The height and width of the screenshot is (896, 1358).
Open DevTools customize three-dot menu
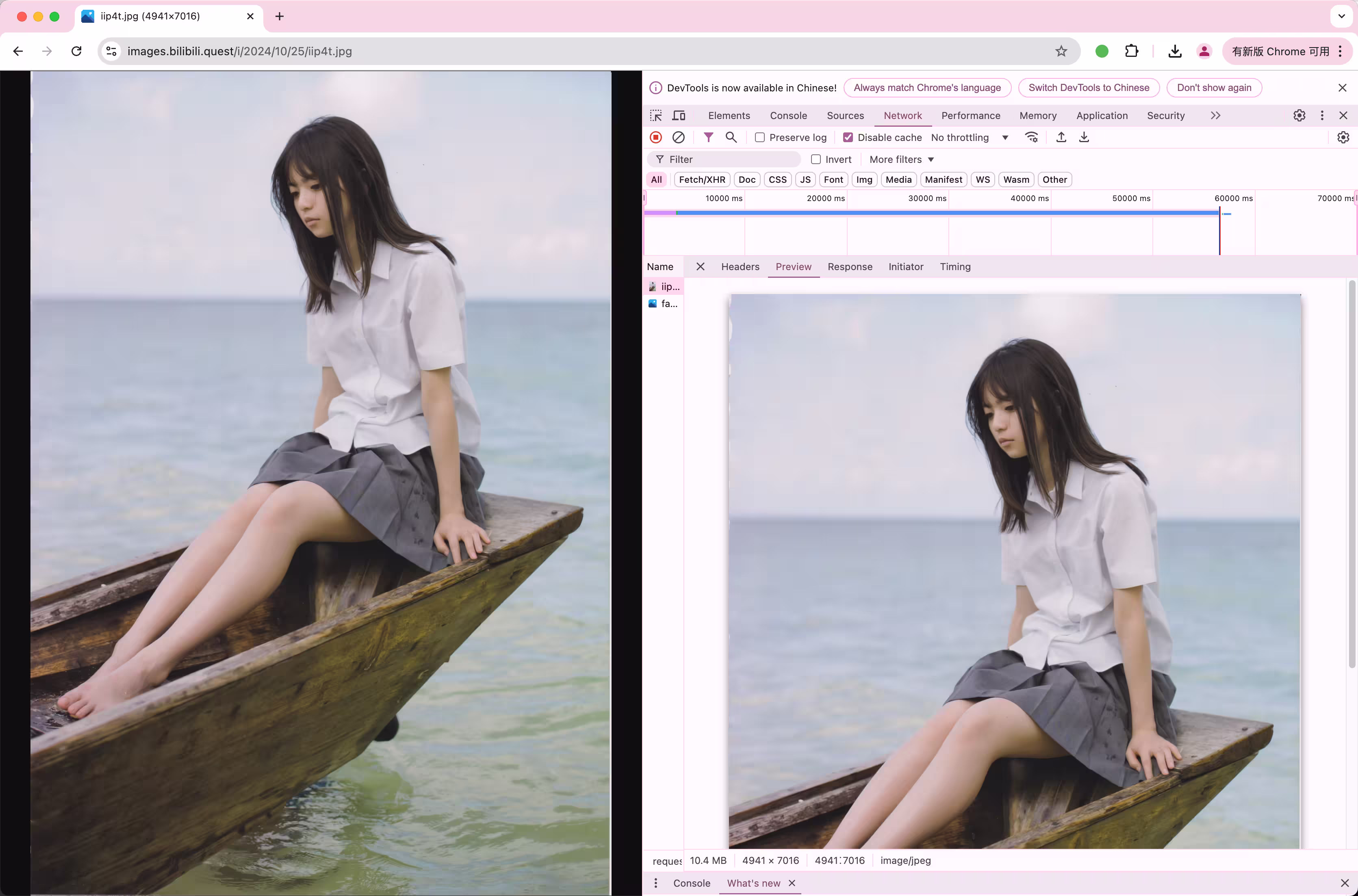(x=1322, y=115)
